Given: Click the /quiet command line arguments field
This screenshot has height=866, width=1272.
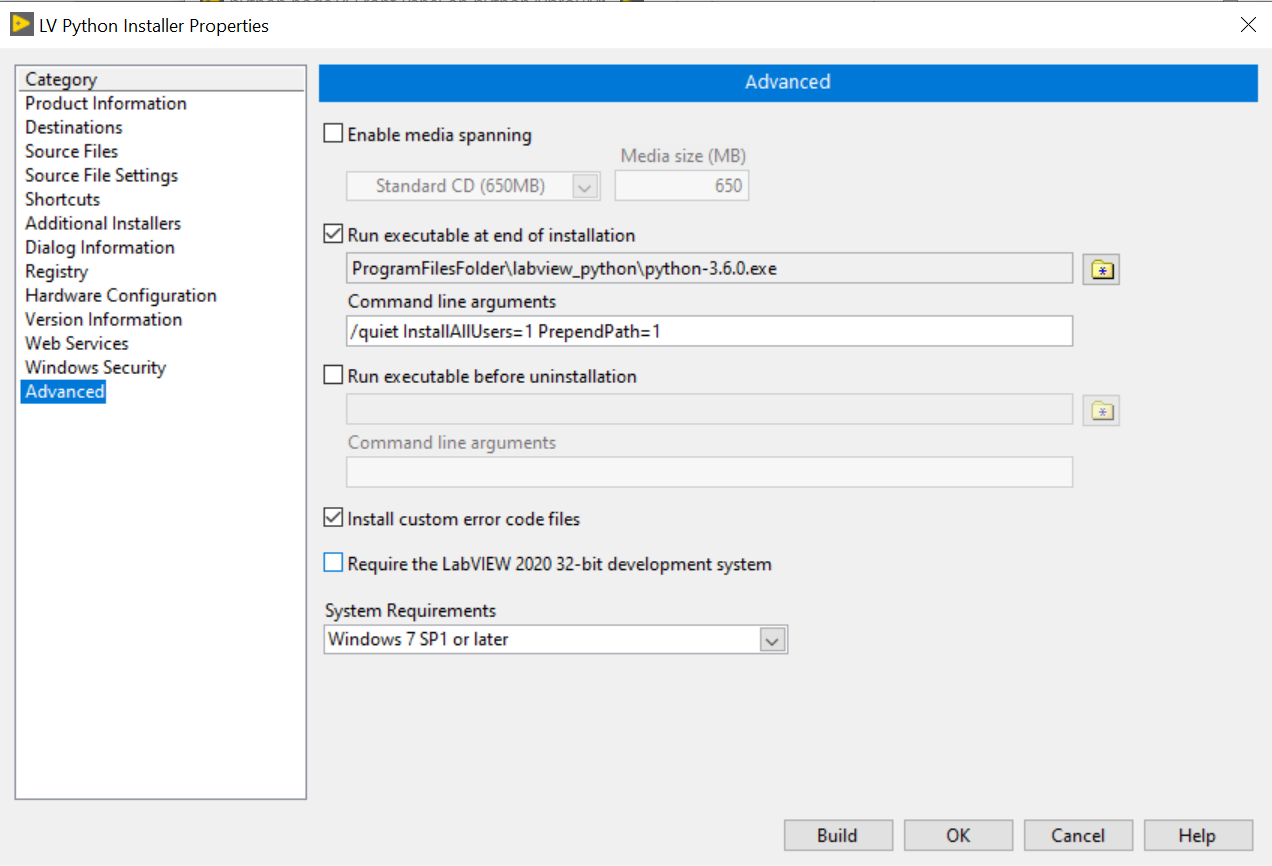Looking at the screenshot, I should (710, 331).
